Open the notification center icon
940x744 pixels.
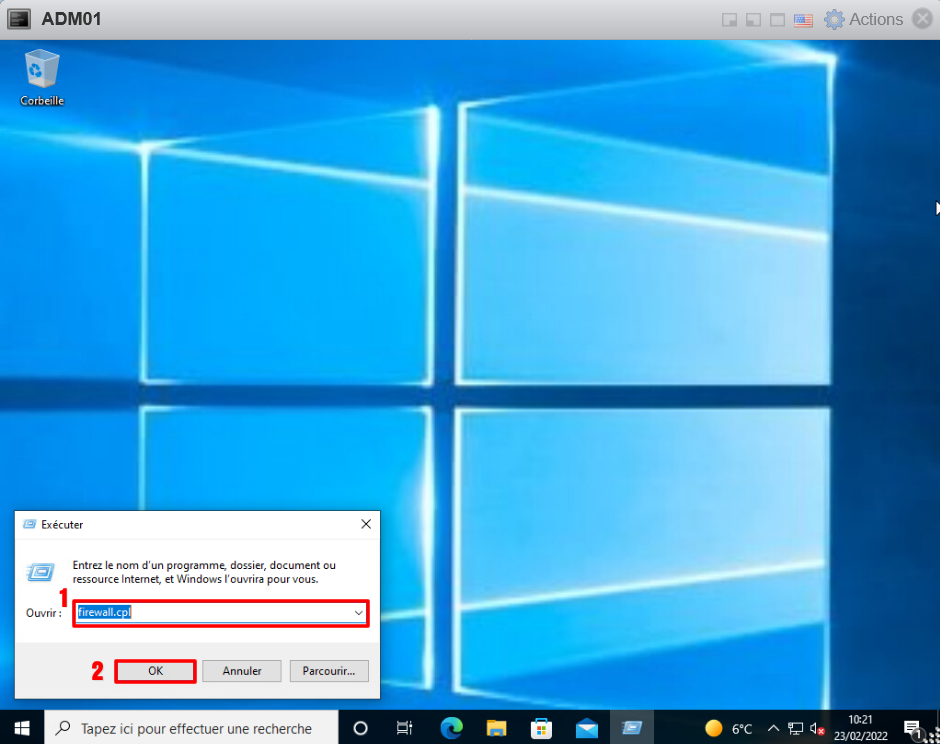pos(912,728)
